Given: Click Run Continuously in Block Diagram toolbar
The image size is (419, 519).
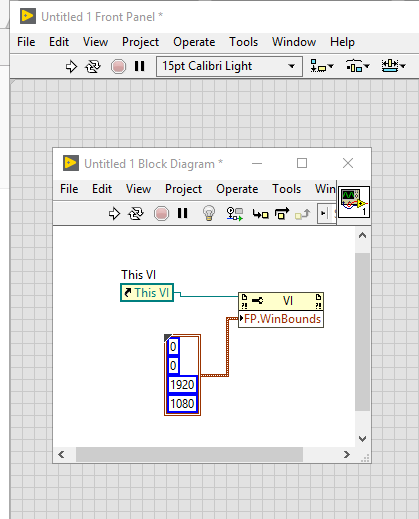Looking at the screenshot, I should [136, 213].
